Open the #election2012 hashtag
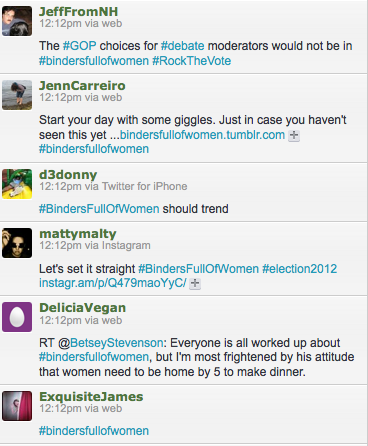The height and width of the screenshot is (446, 368). (x=300, y=269)
